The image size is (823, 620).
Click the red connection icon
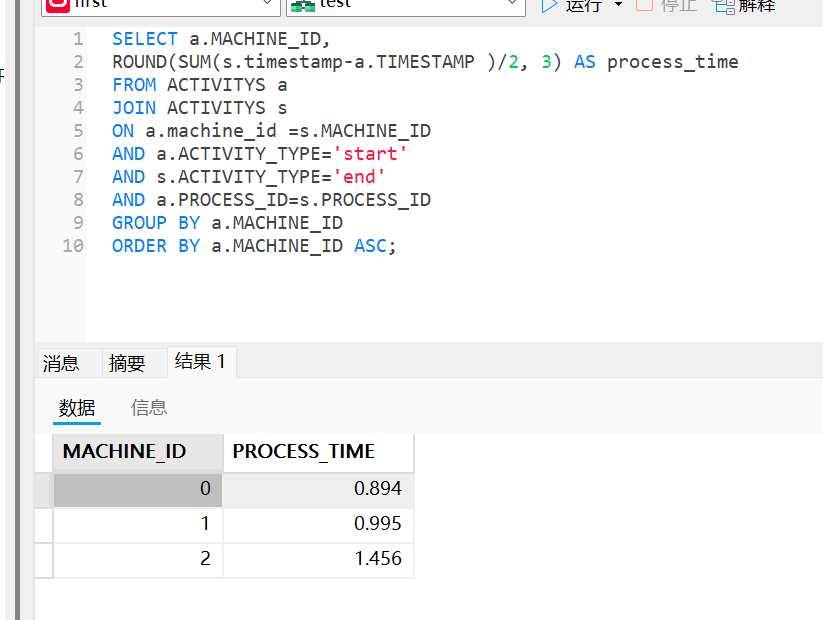pos(58,5)
